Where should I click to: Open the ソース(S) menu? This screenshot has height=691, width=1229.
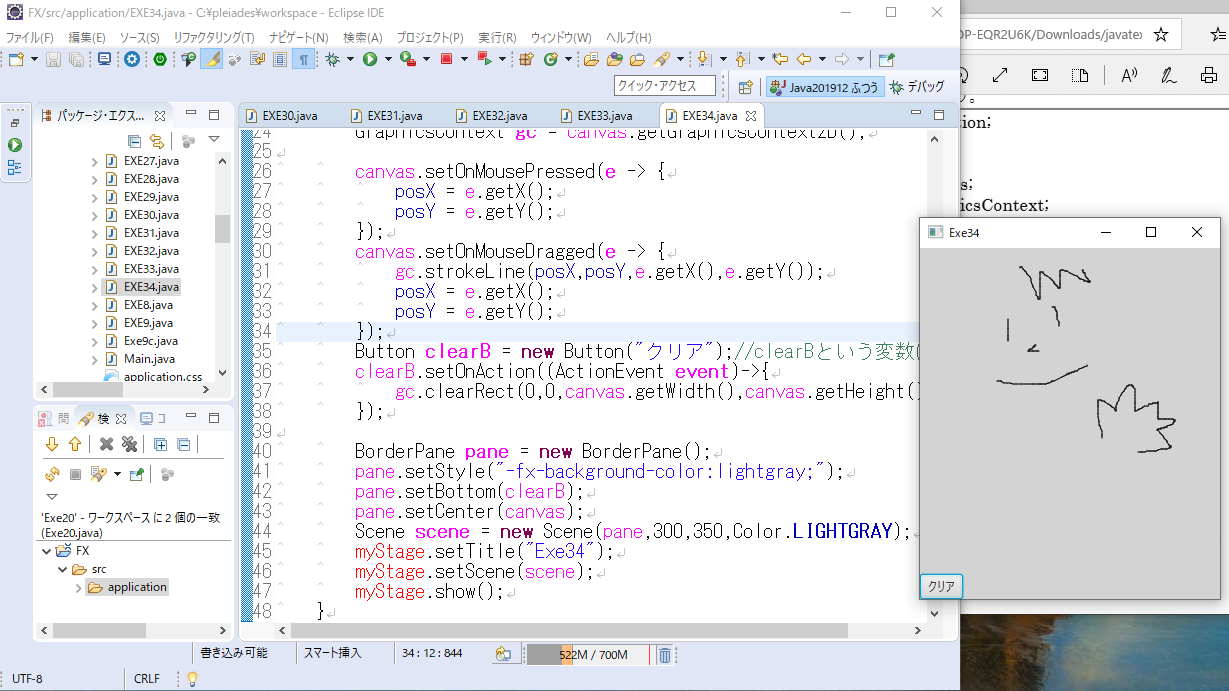coord(139,37)
